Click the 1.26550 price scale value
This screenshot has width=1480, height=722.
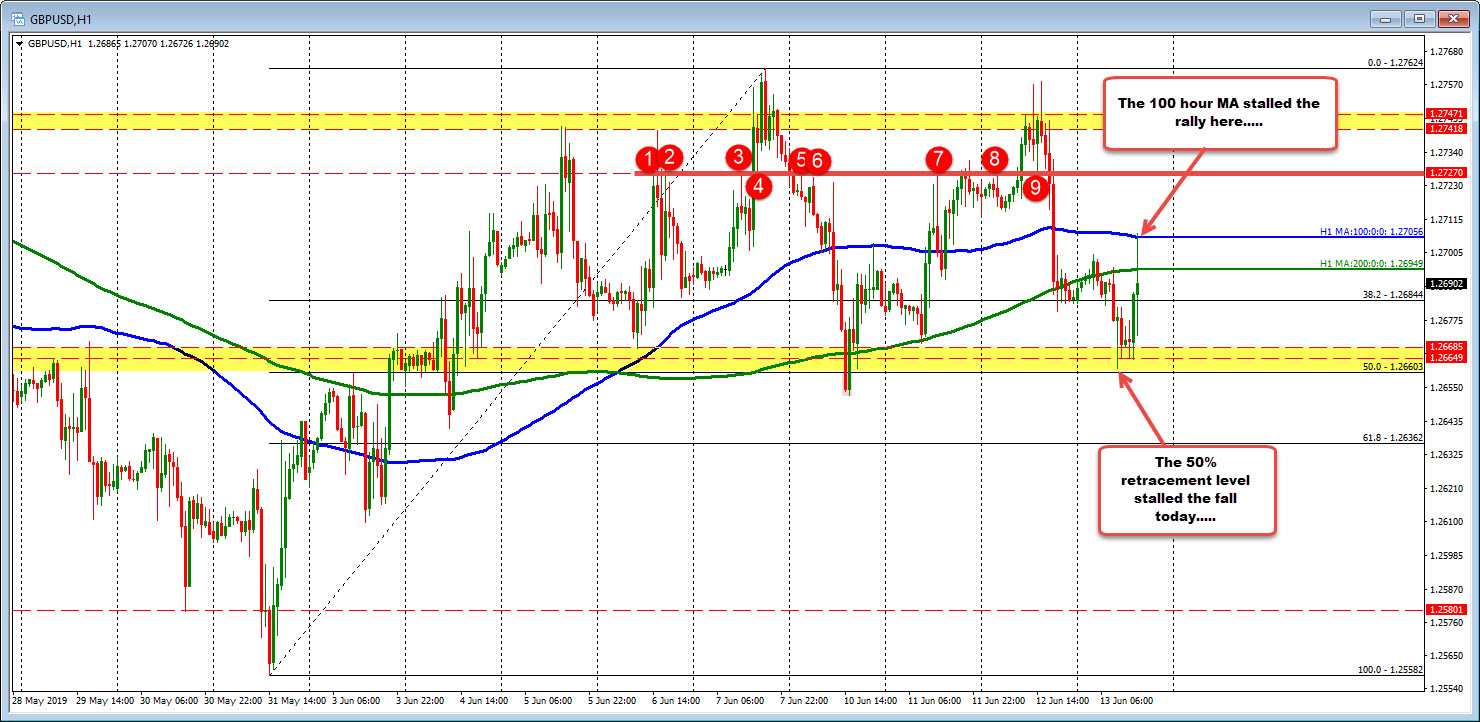pyautogui.click(x=1446, y=387)
